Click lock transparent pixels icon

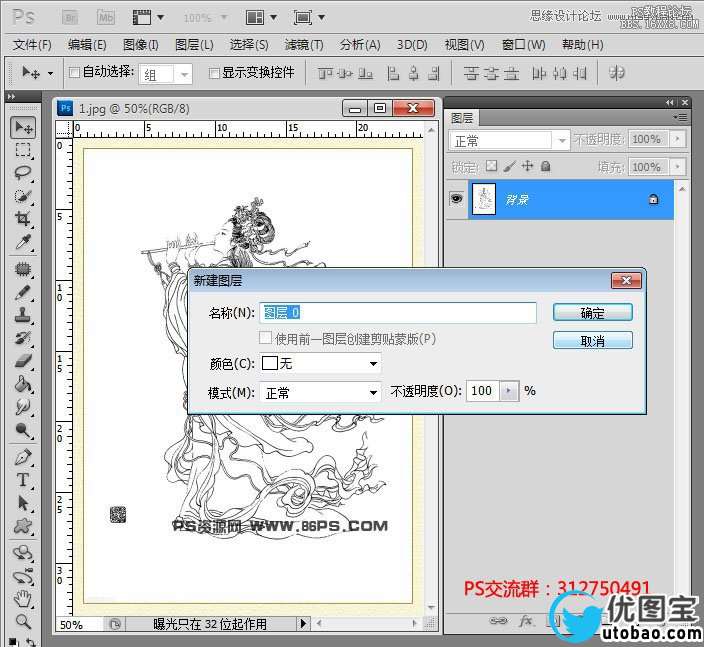point(492,166)
